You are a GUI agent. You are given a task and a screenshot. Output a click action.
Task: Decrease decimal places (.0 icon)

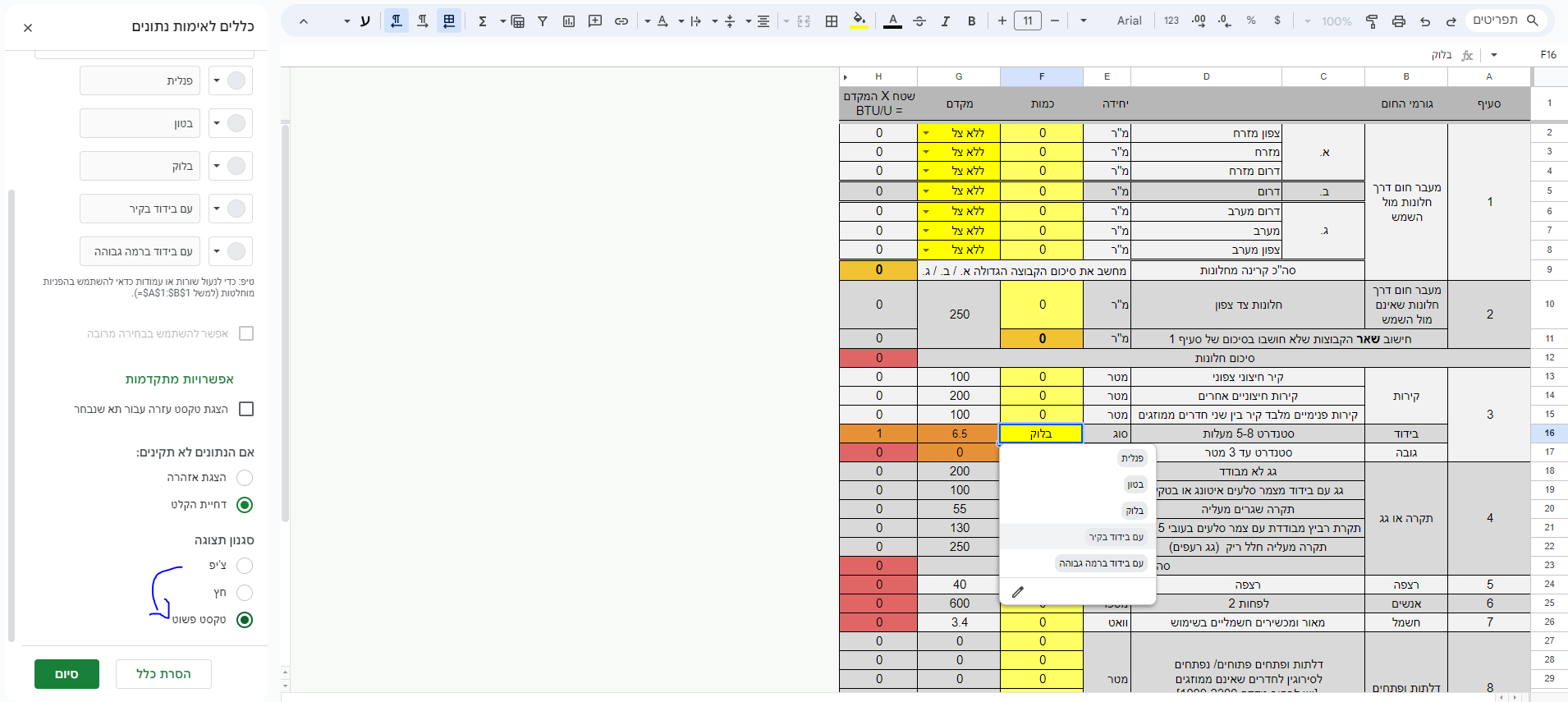1225,21
